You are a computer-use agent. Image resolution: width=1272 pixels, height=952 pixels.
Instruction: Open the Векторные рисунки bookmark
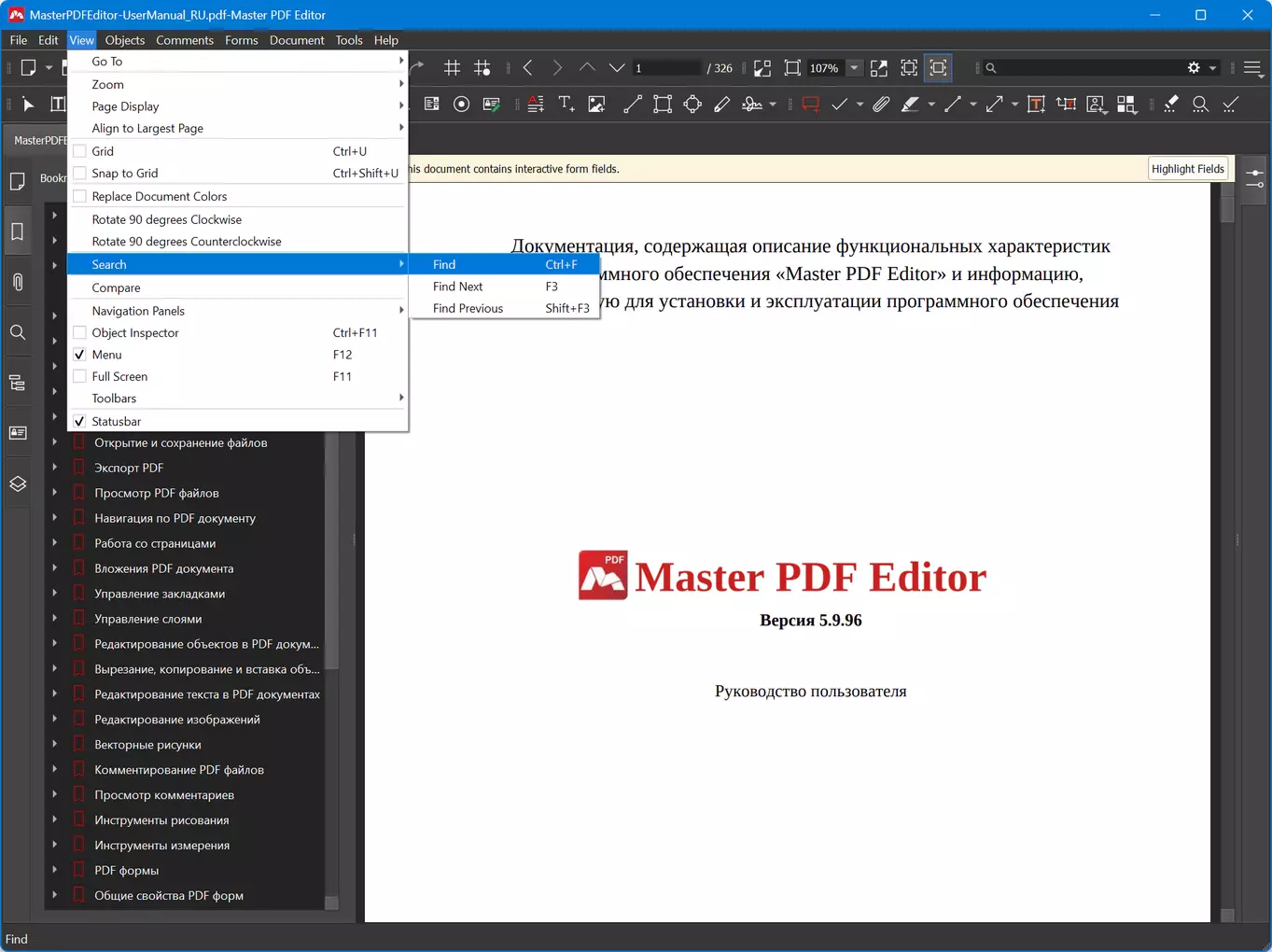coord(147,745)
